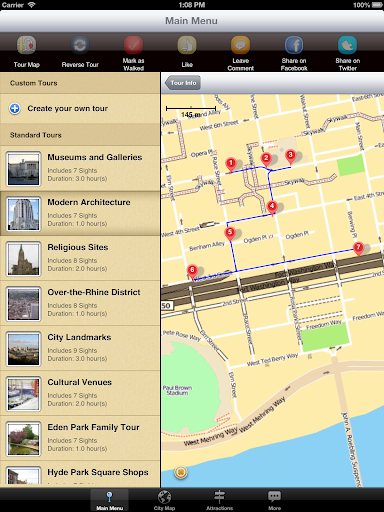This screenshot has height=512, width=384.
Task: Click the blue plus Create tour icon
Action: (15, 108)
